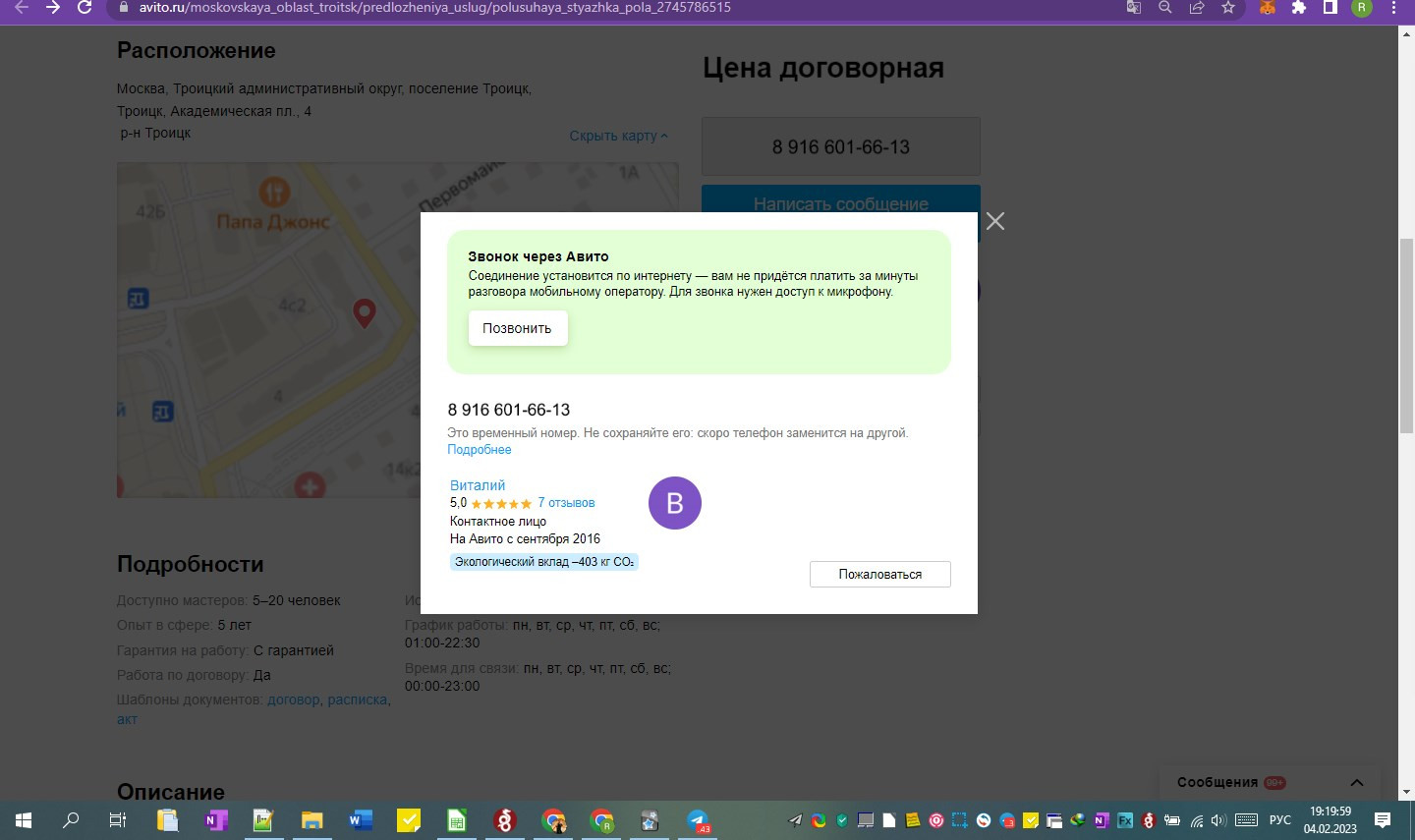
Task: Click the page vertical scrollbar thumb
Action: (x=1406, y=336)
